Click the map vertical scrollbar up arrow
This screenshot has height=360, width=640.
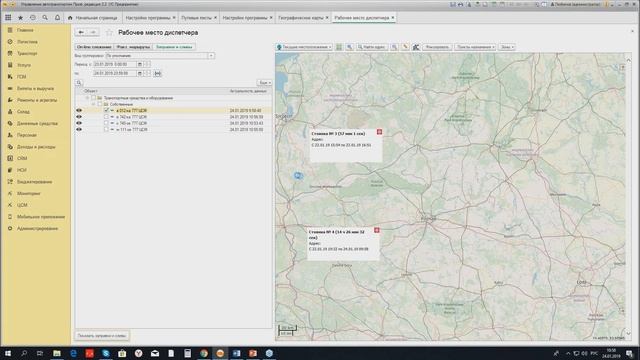629,60
